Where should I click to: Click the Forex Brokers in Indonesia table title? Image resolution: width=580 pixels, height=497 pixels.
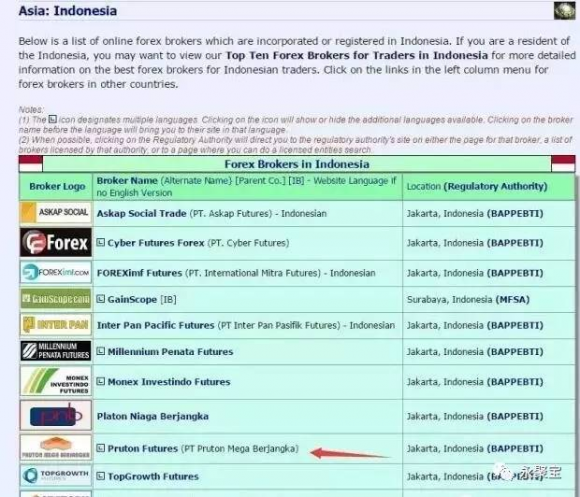coord(297,164)
